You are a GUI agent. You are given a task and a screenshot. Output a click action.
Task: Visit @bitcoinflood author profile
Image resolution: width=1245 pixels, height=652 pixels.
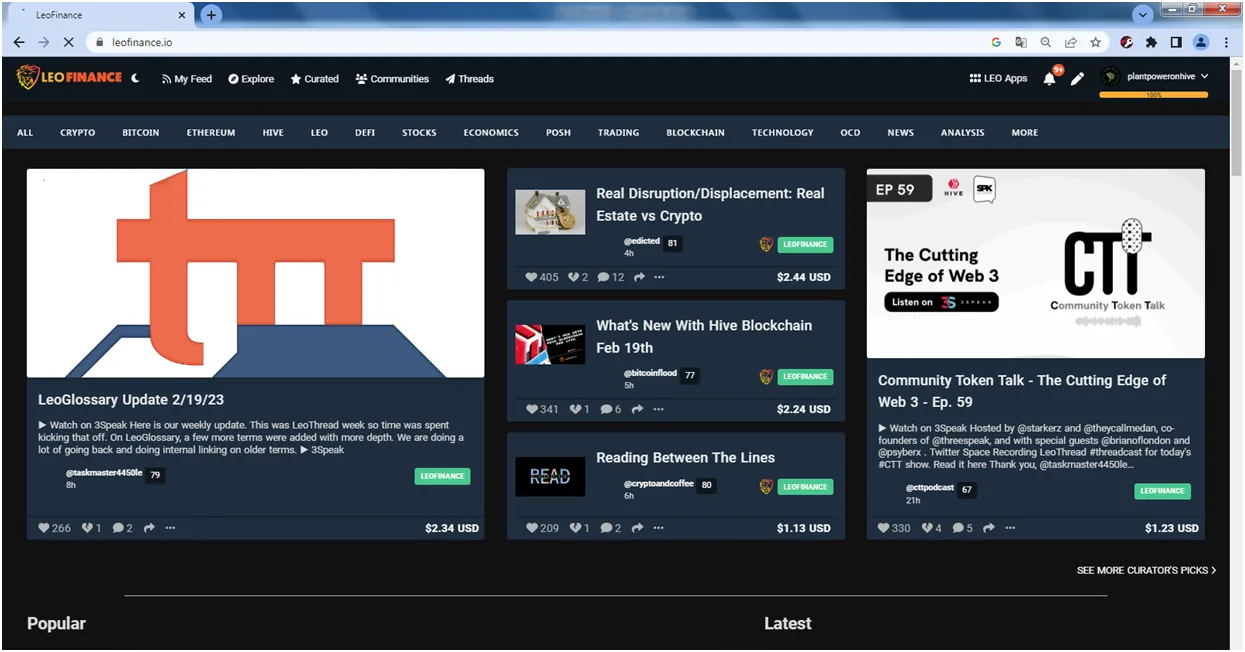click(650, 373)
